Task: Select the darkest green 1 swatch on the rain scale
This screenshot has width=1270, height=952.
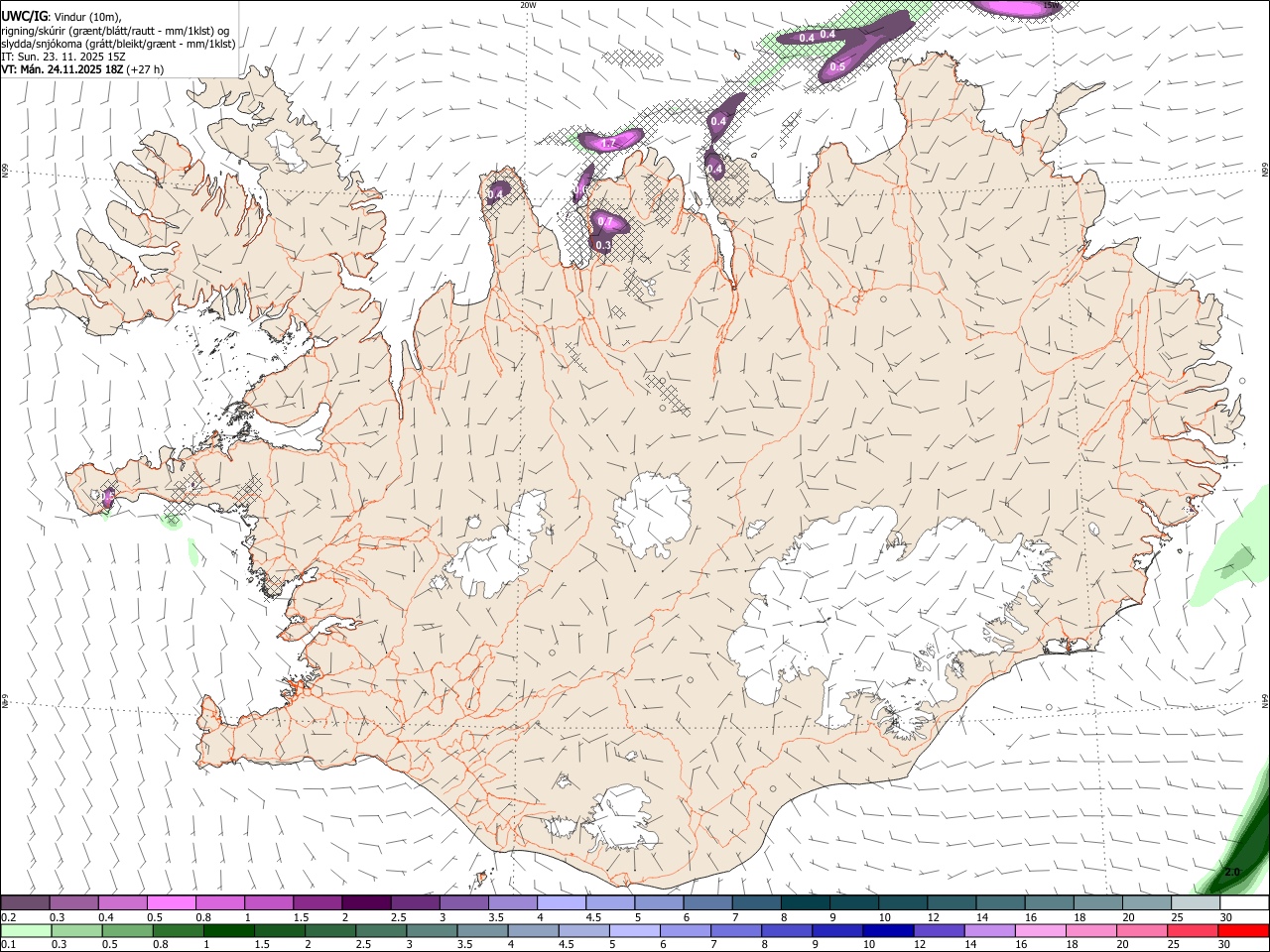Action: tap(228, 930)
